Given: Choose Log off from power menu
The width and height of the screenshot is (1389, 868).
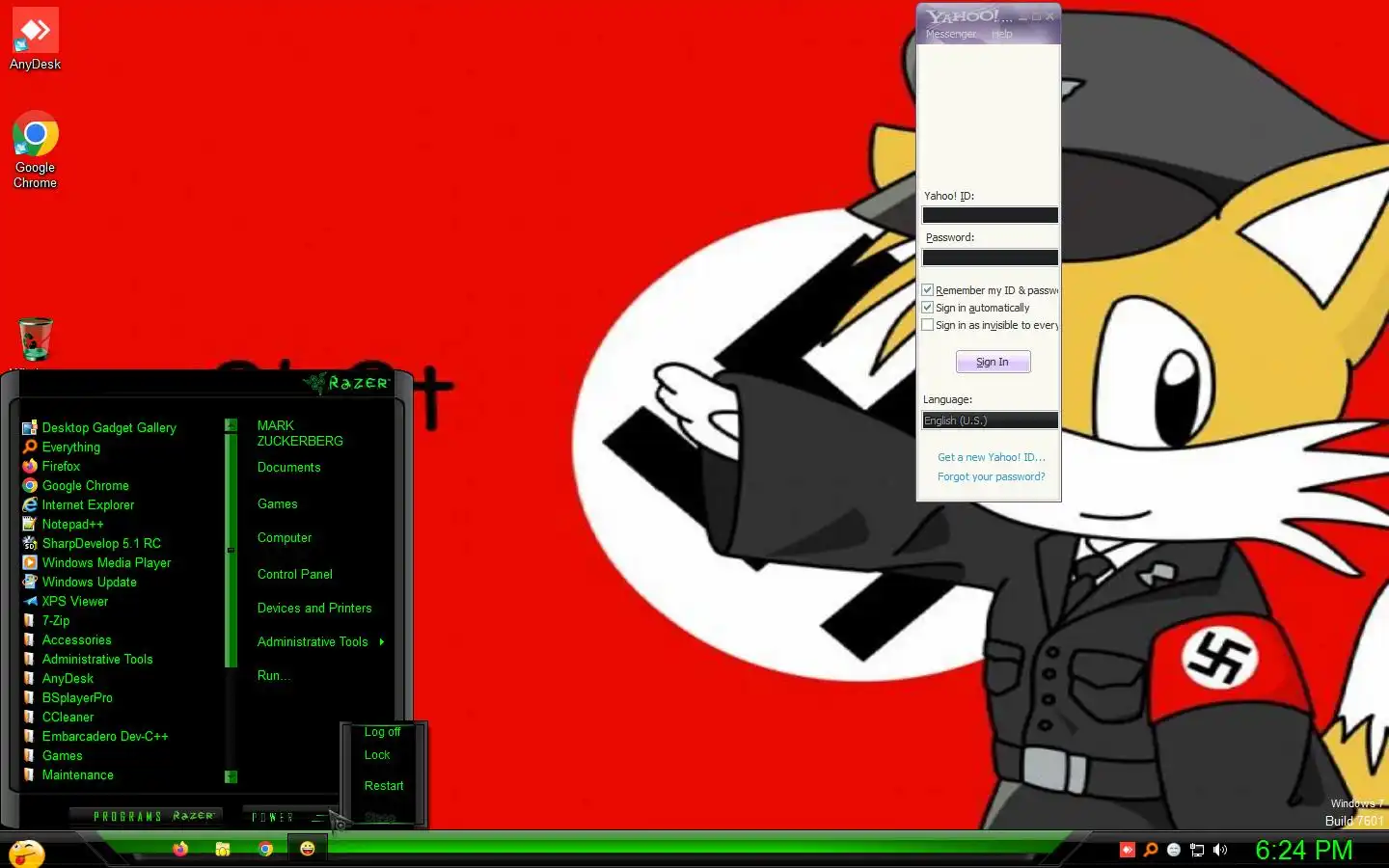Looking at the screenshot, I should [382, 732].
